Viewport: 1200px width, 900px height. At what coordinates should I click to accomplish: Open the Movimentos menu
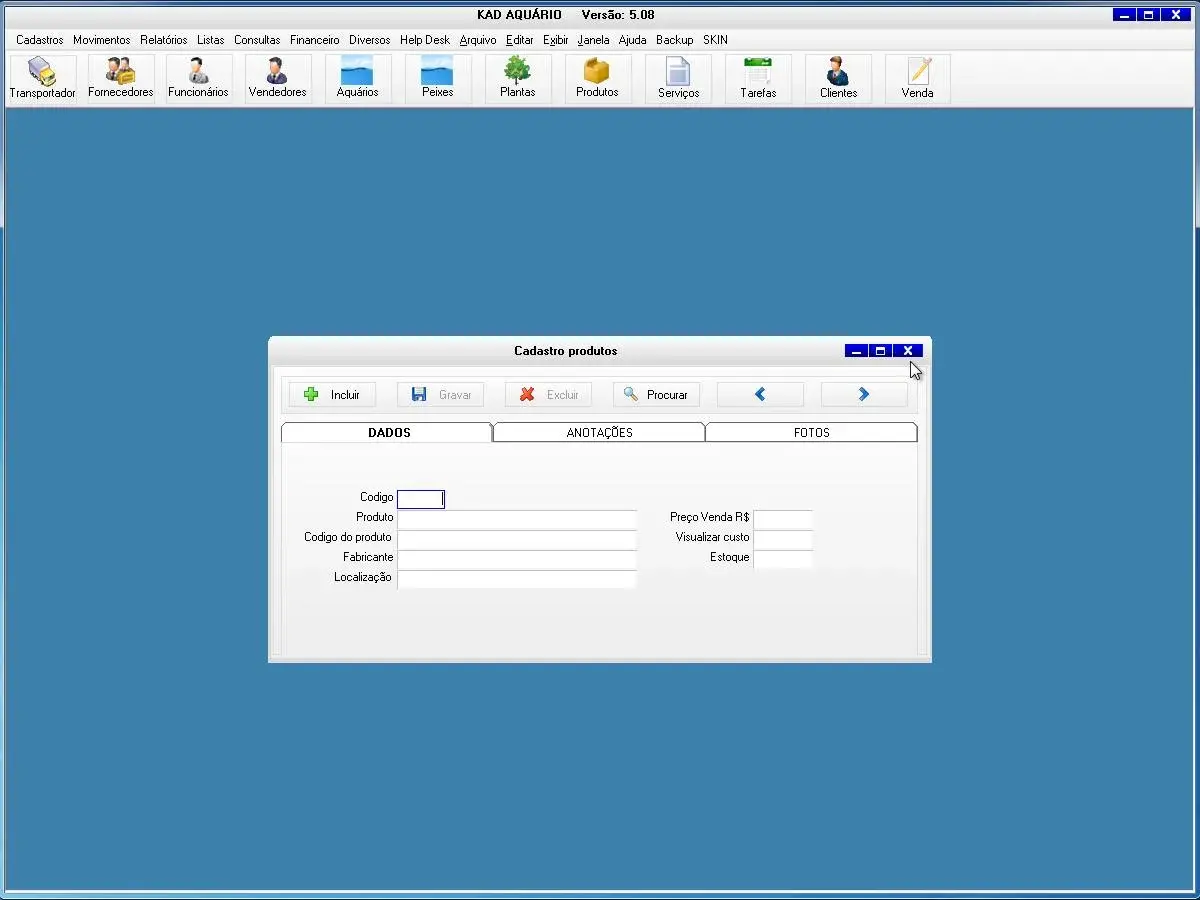pyautogui.click(x=102, y=40)
